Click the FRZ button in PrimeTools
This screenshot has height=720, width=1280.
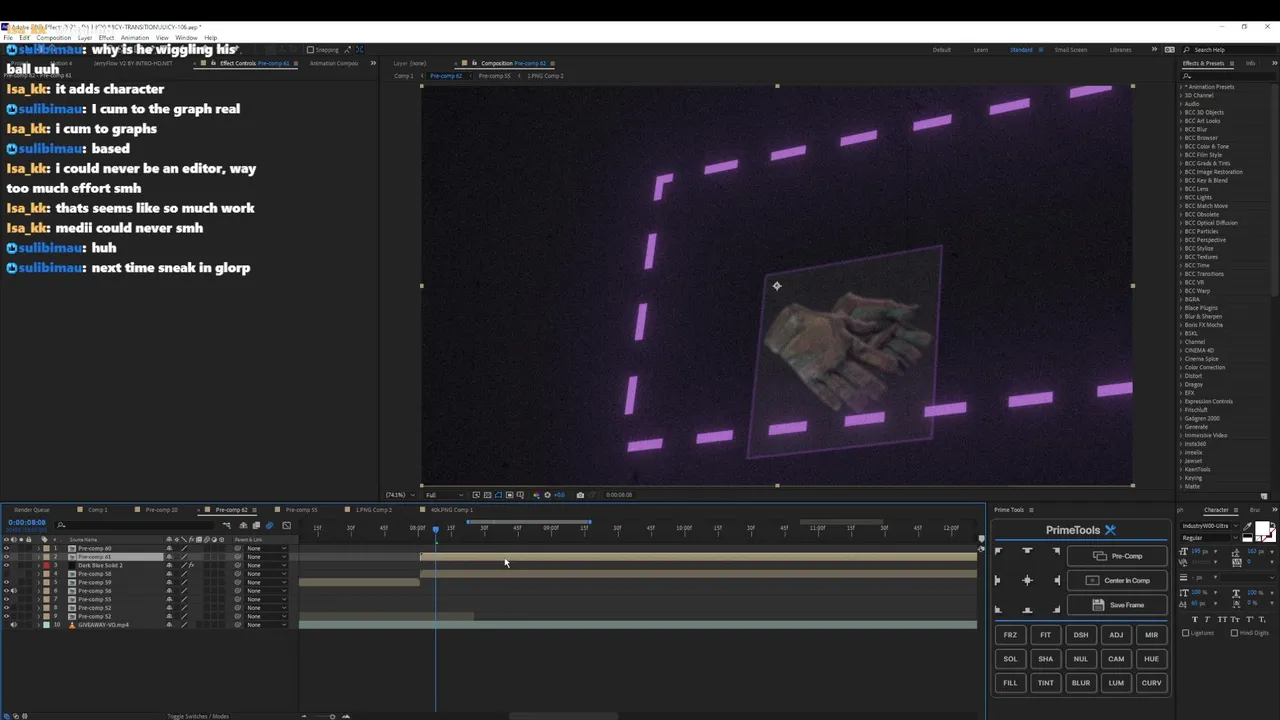coord(1010,635)
